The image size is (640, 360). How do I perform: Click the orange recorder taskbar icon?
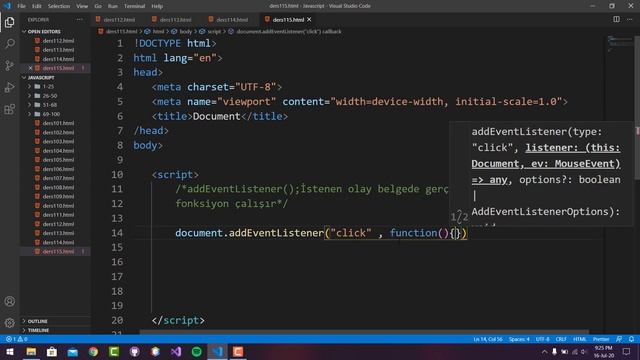238,351
